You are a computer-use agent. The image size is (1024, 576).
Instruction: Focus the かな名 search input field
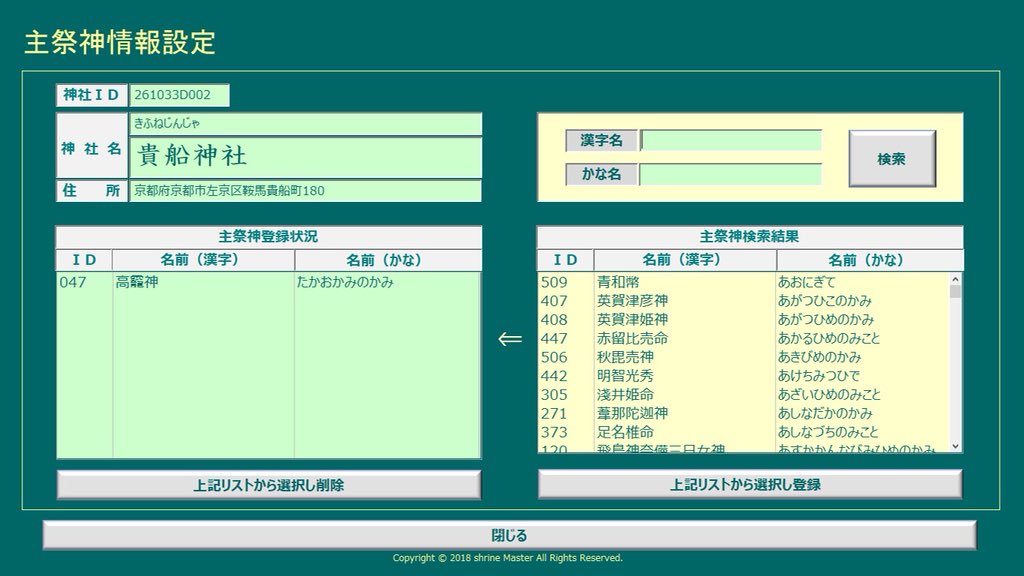point(731,174)
